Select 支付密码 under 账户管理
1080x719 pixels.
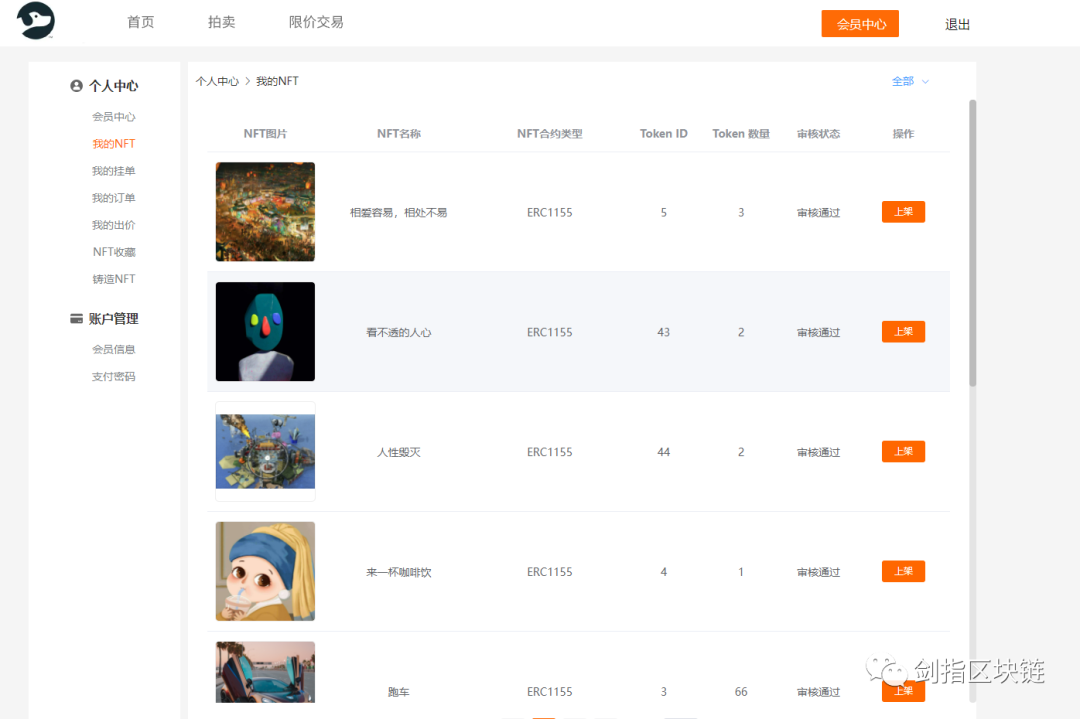114,376
